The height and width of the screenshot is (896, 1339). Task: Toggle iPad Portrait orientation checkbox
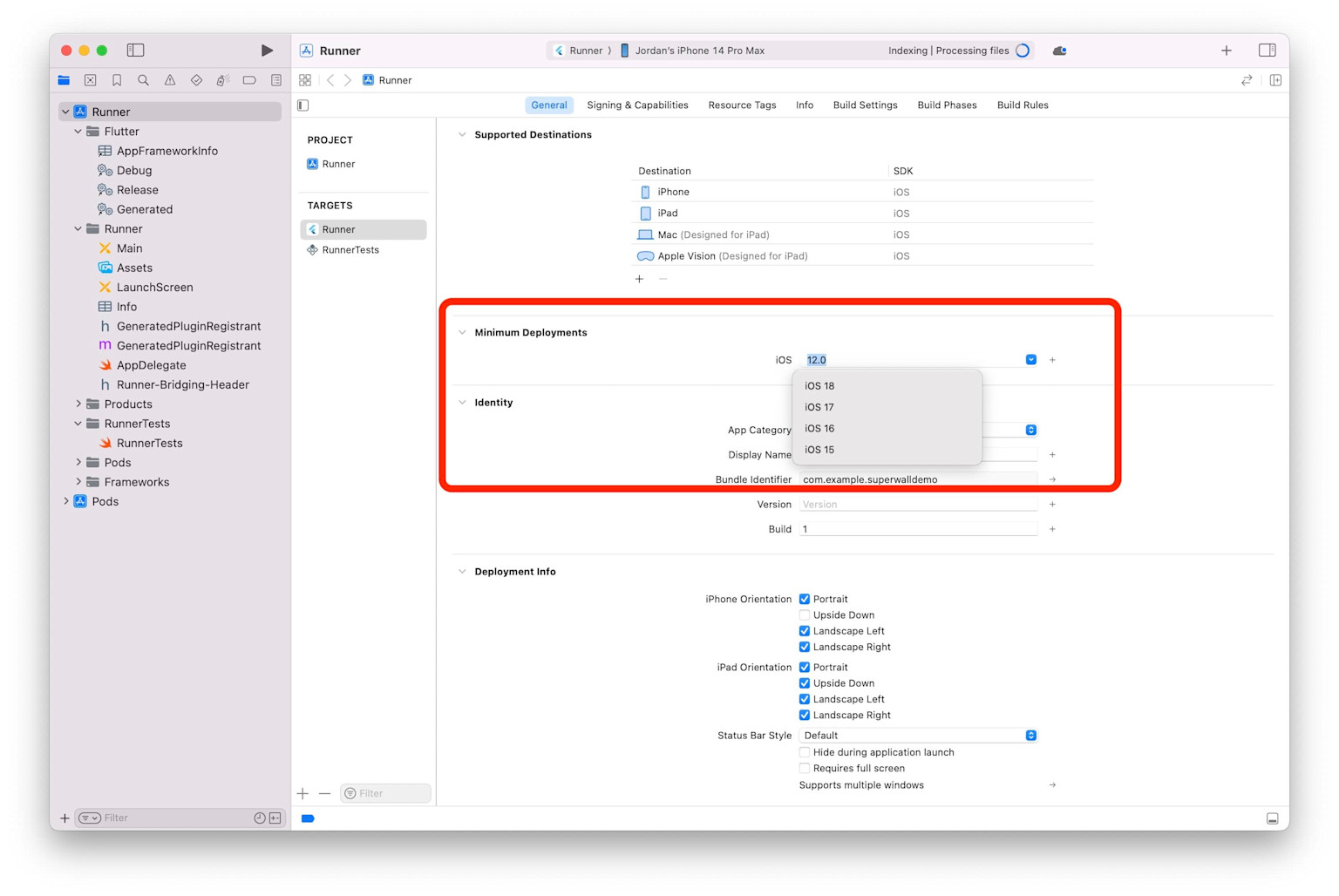[x=805, y=668]
